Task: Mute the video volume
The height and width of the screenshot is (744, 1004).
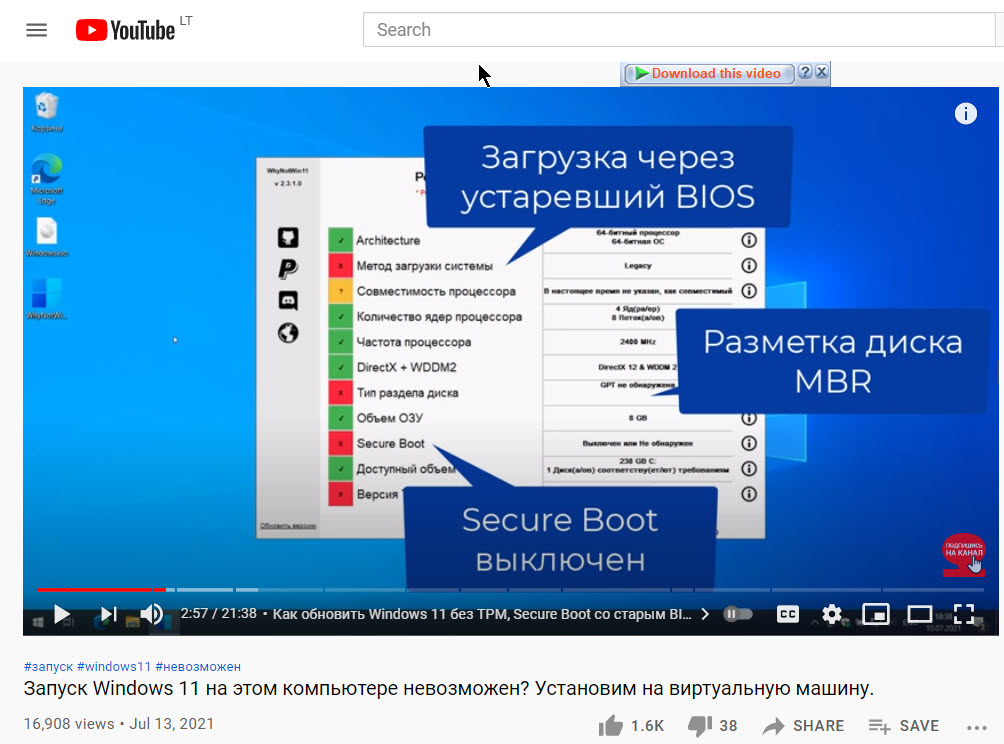Action: 151,614
